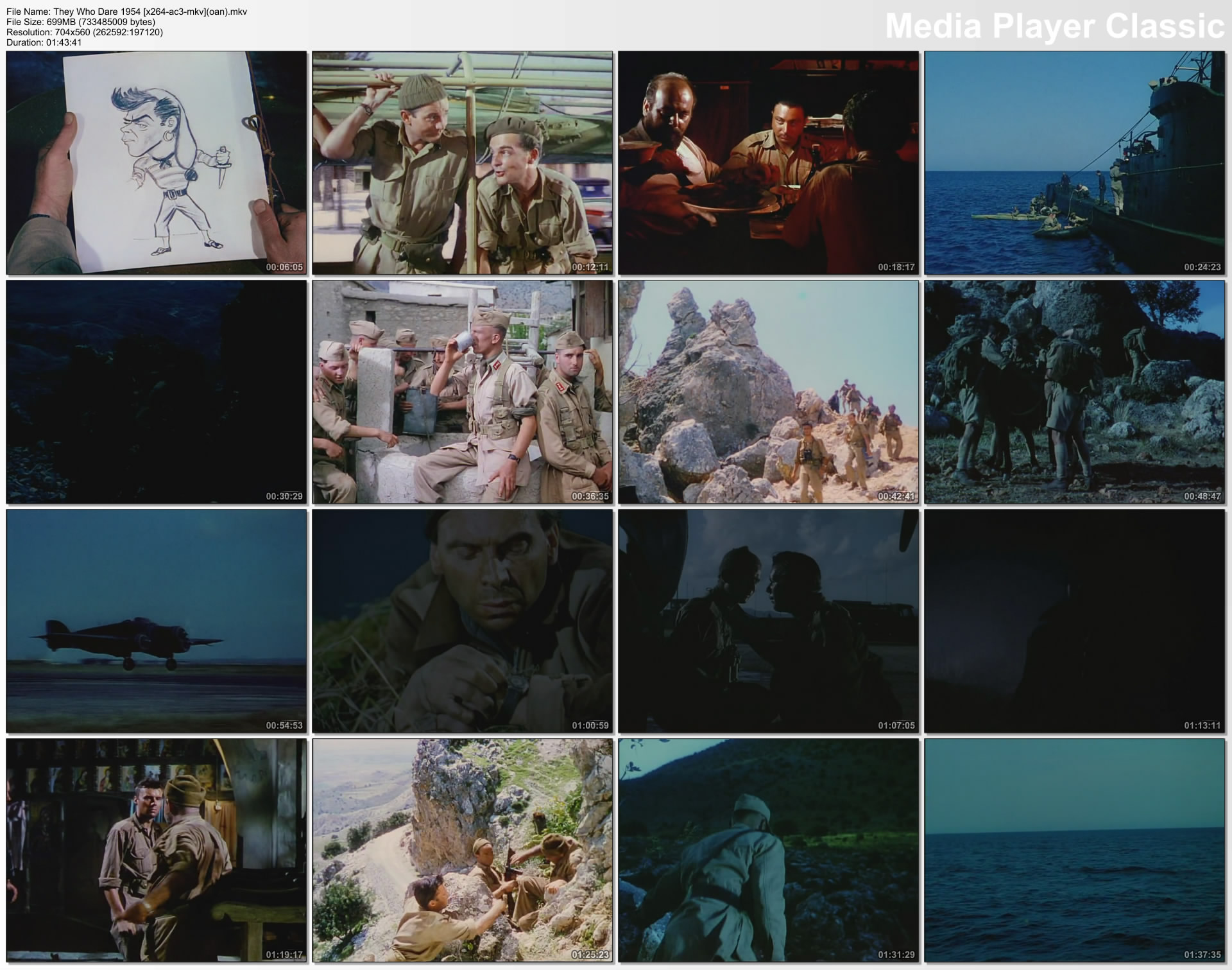1232x970 pixels.
Task: Click the very dark frame at 01:13:11
Action: click(1075, 621)
